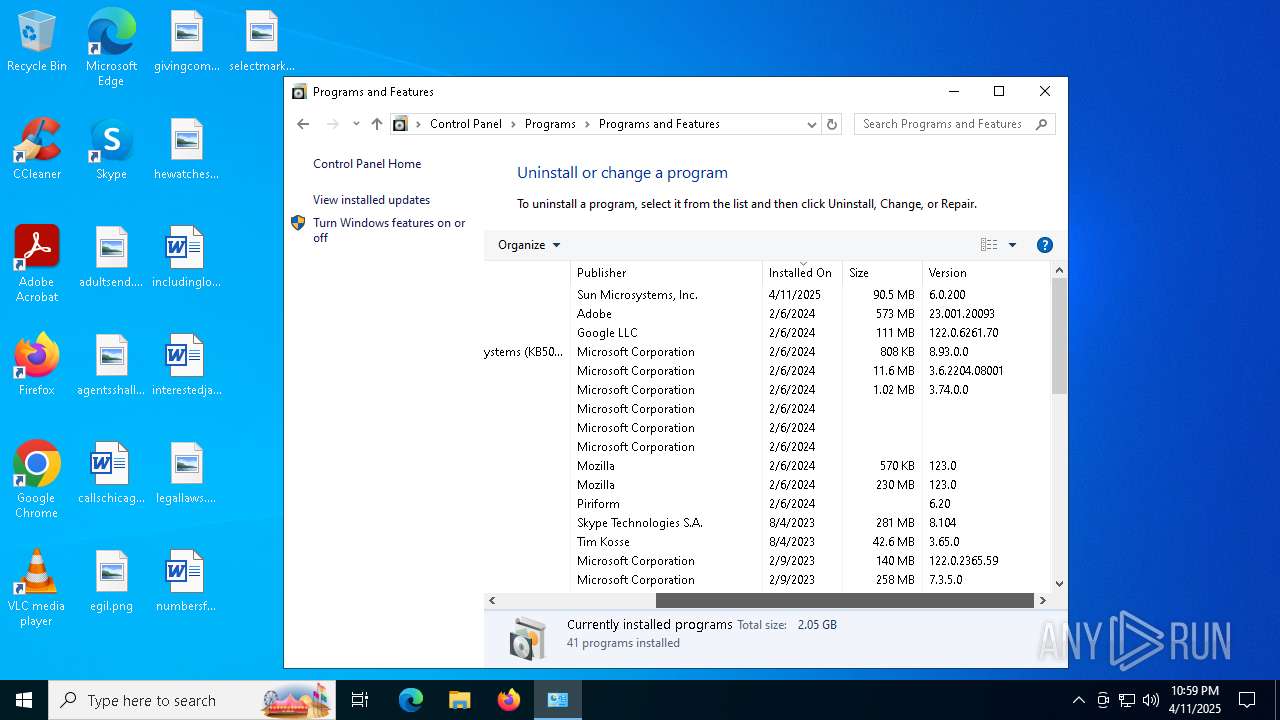Go back in Control Panel navigation
The height and width of the screenshot is (720, 1280).
(x=303, y=124)
